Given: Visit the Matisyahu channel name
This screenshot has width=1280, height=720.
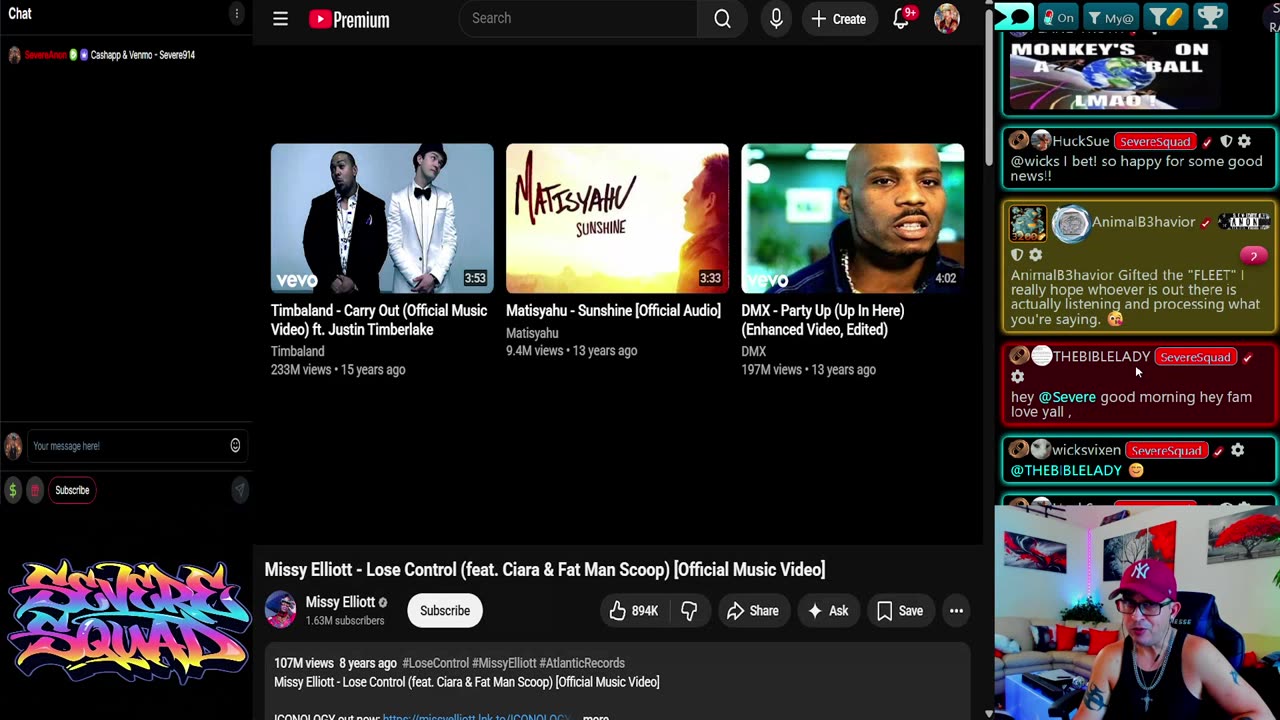Looking at the screenshot, I should coord(532,333).
